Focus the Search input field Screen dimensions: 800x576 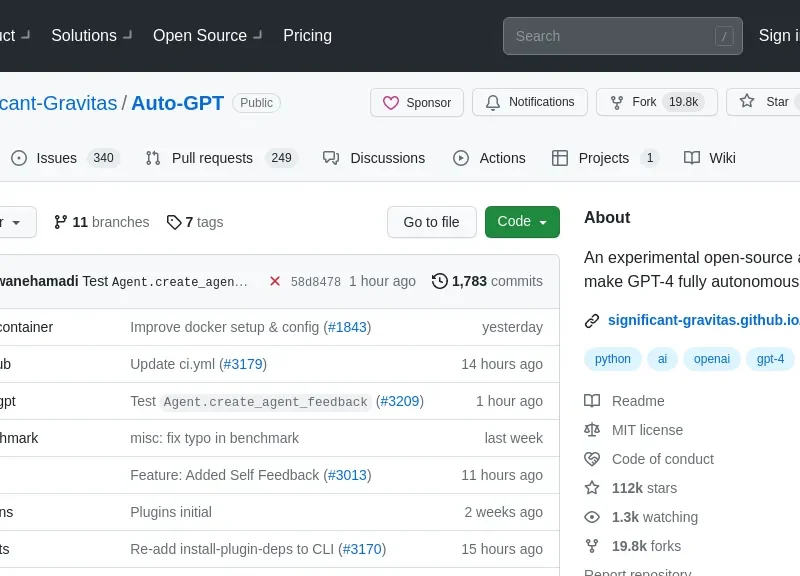click(622, 36)
